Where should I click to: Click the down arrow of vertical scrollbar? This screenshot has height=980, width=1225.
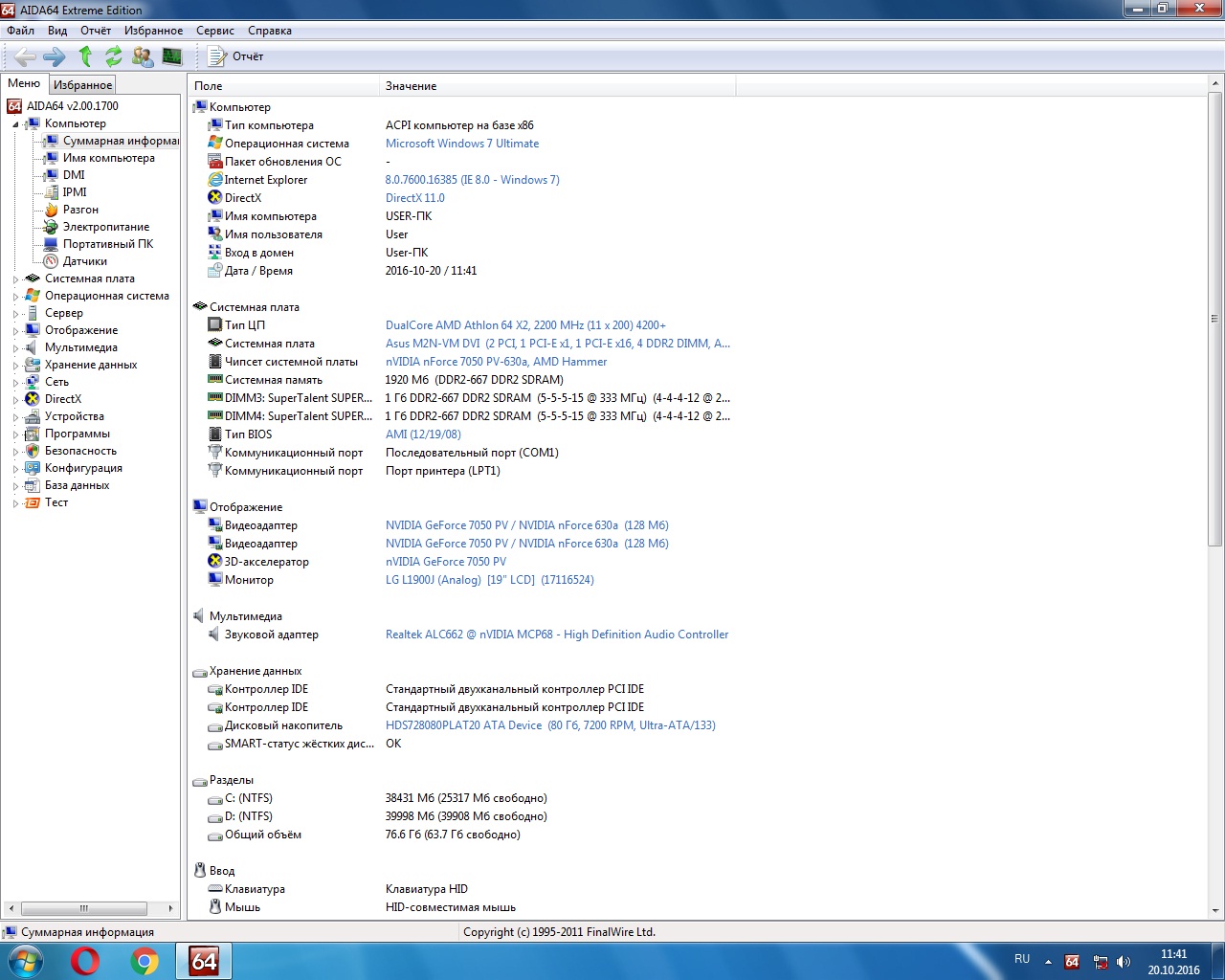(1214, 911)
